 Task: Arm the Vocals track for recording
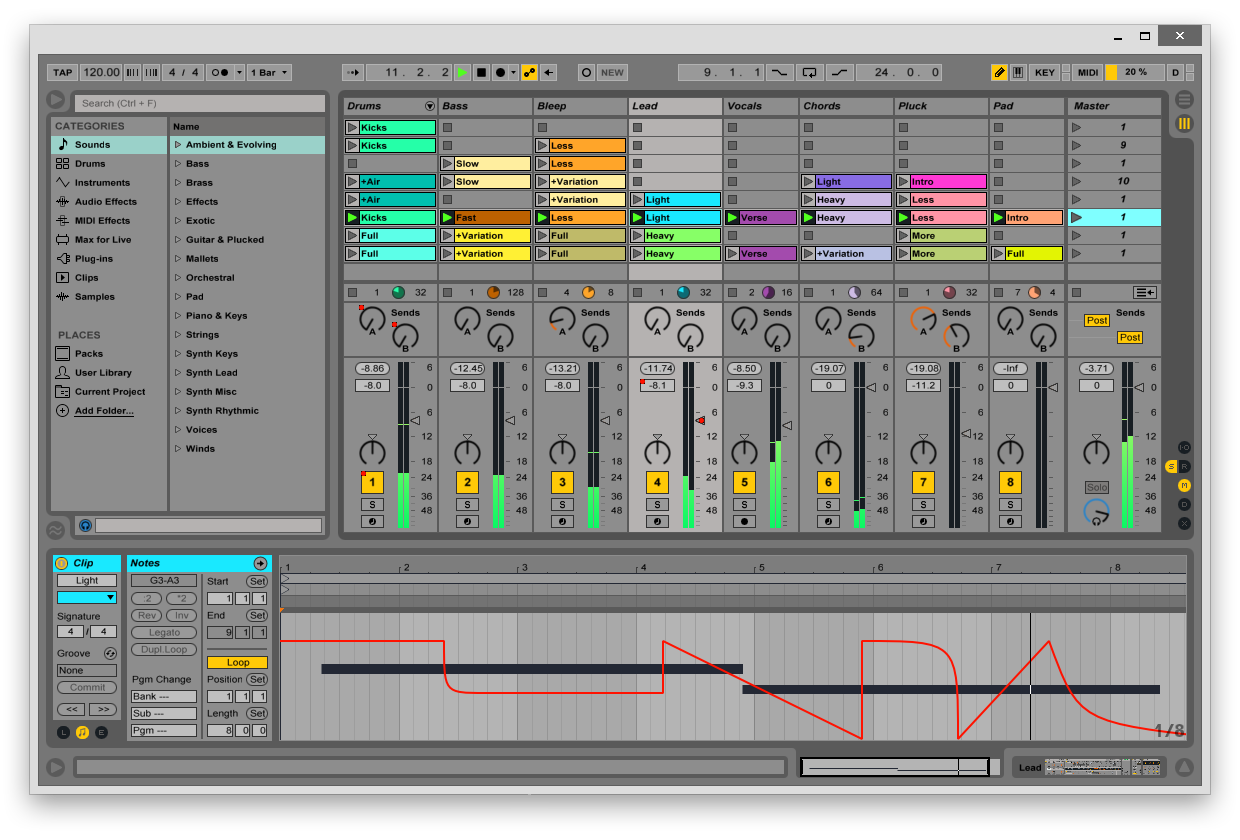click(743, 521)
